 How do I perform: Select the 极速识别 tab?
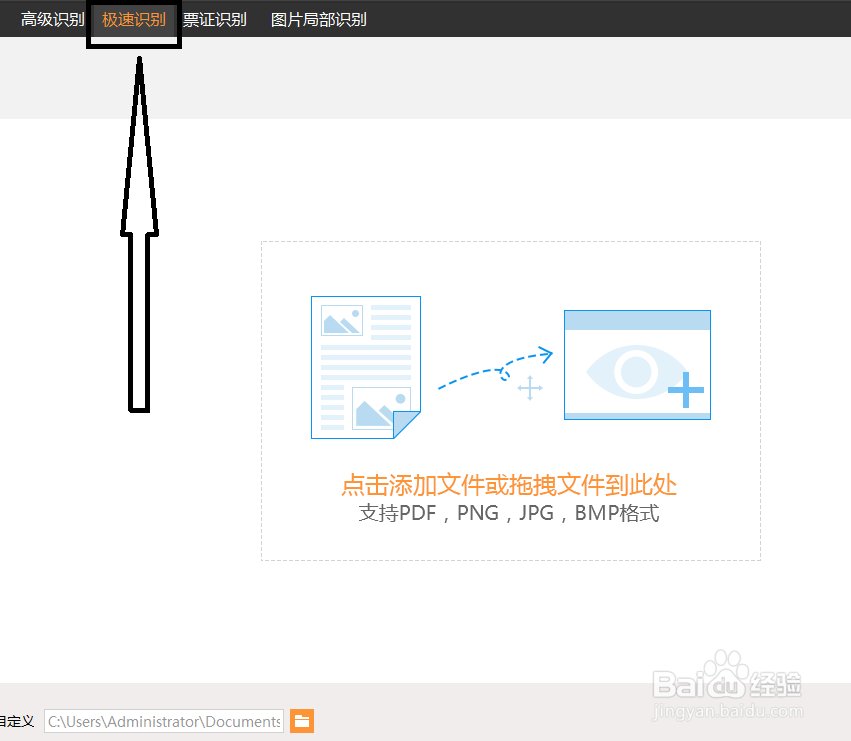[x=133, y=18]
